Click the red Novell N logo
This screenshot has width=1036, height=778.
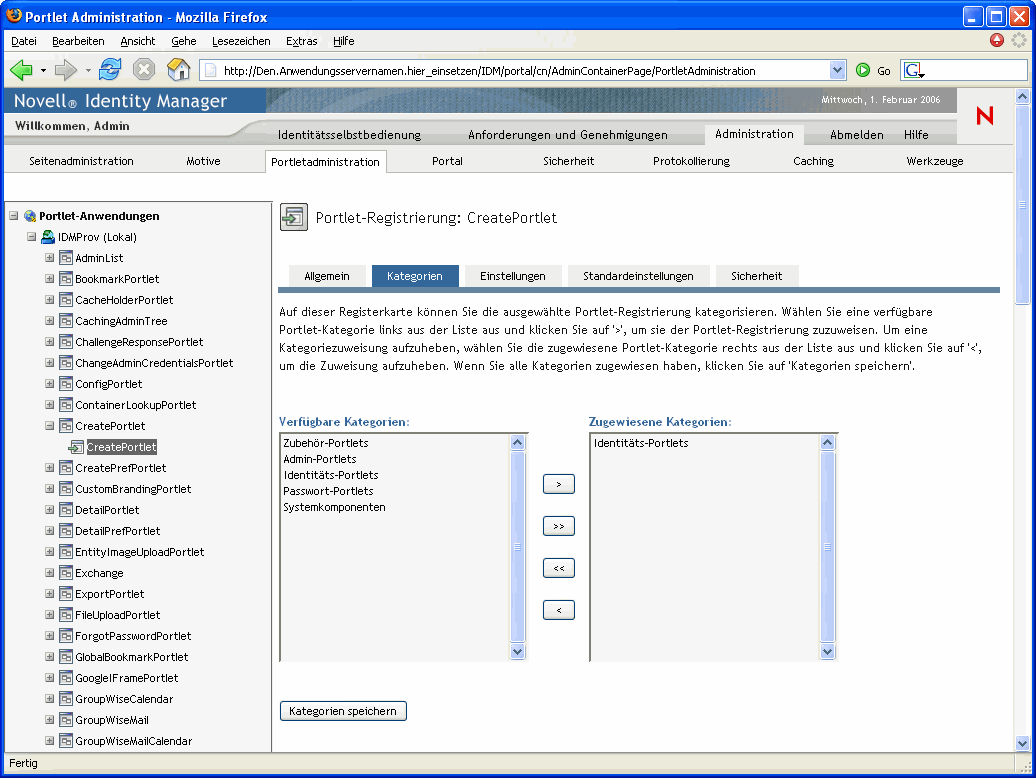click(984, 116)
